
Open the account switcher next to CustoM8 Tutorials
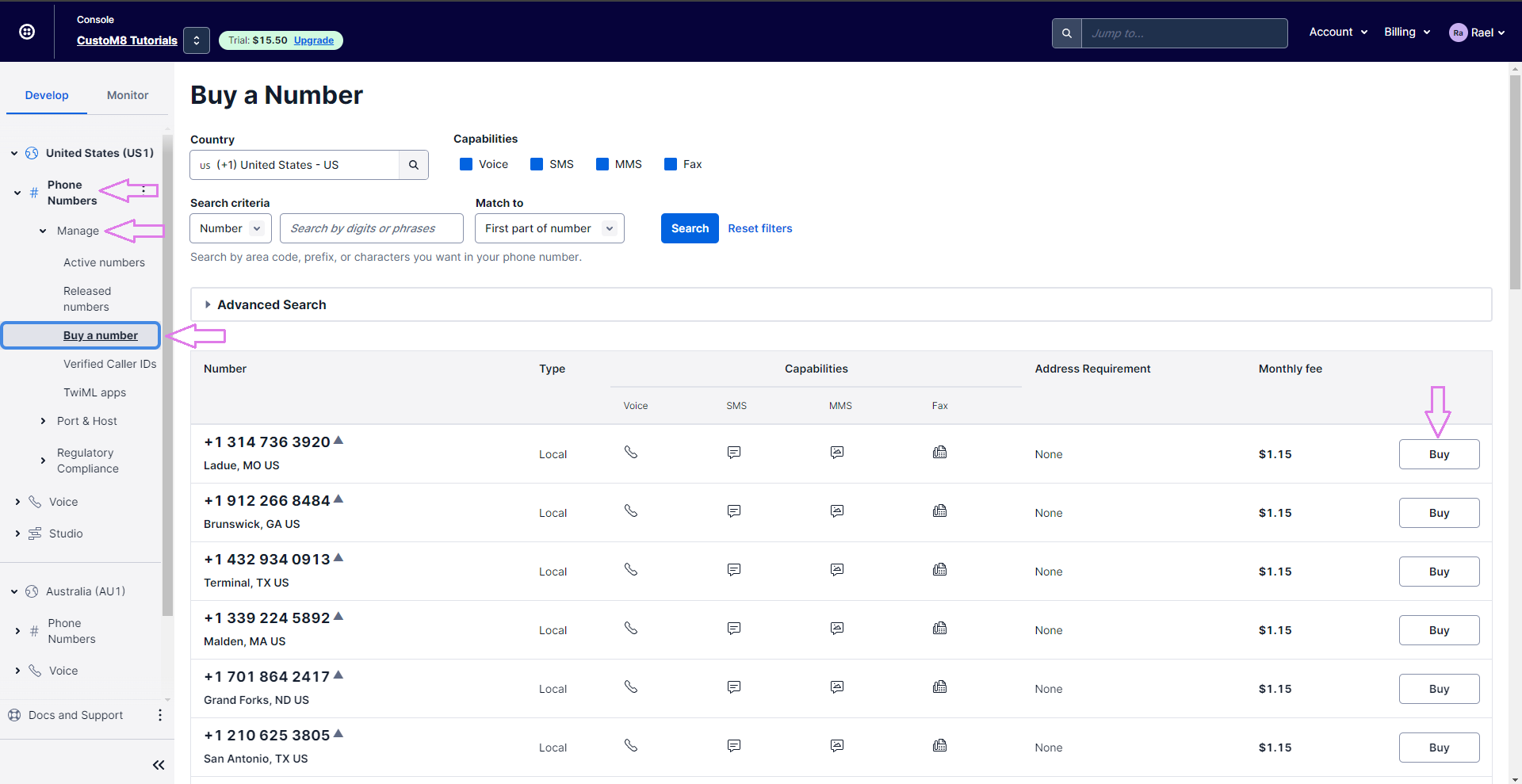tap(197, 40)
